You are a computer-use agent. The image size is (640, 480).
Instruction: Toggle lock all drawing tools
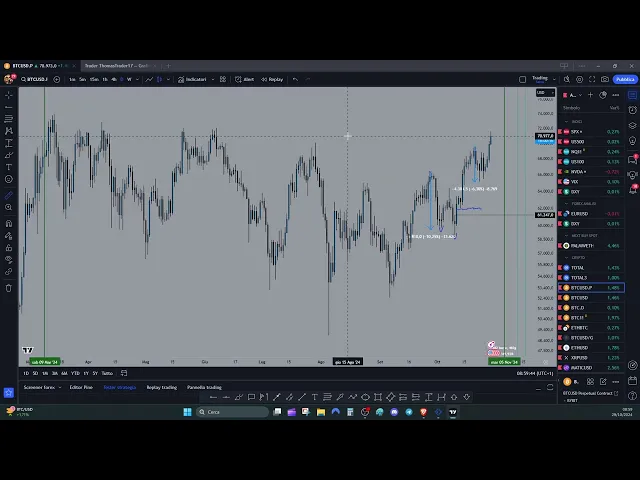pyautogui.click(x=9, y=248)
